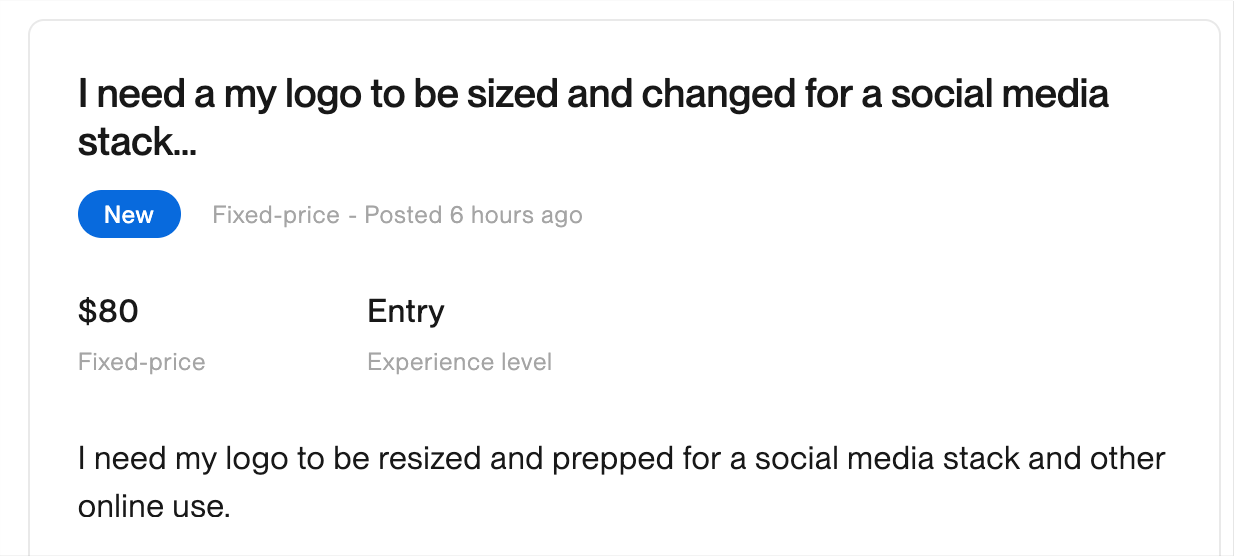Click "online use." in the description

click(x=154, y=507)
